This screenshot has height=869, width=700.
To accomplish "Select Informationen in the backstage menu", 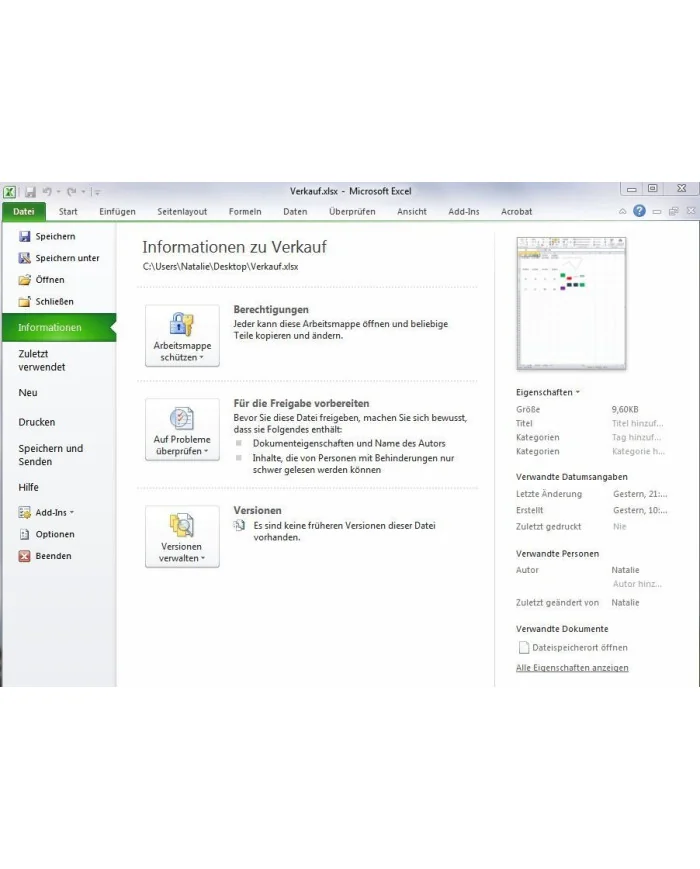I will [x=59, y=328].
